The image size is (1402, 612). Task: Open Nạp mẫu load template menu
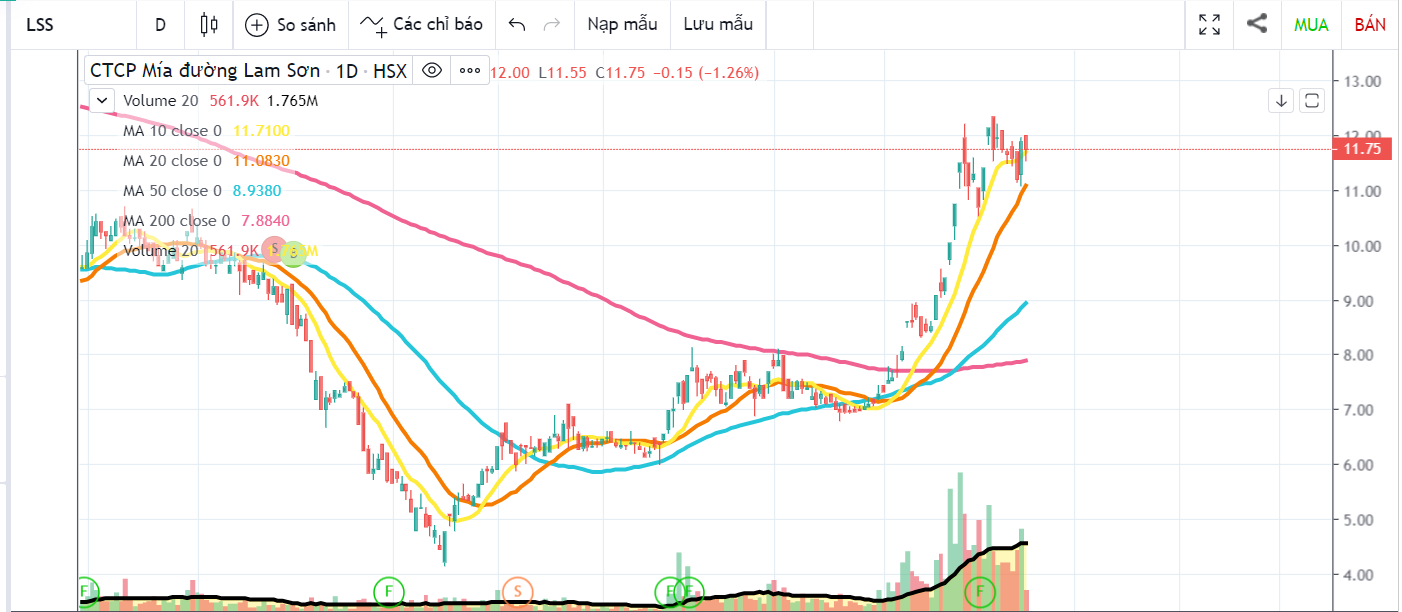[x=622, y=25]
